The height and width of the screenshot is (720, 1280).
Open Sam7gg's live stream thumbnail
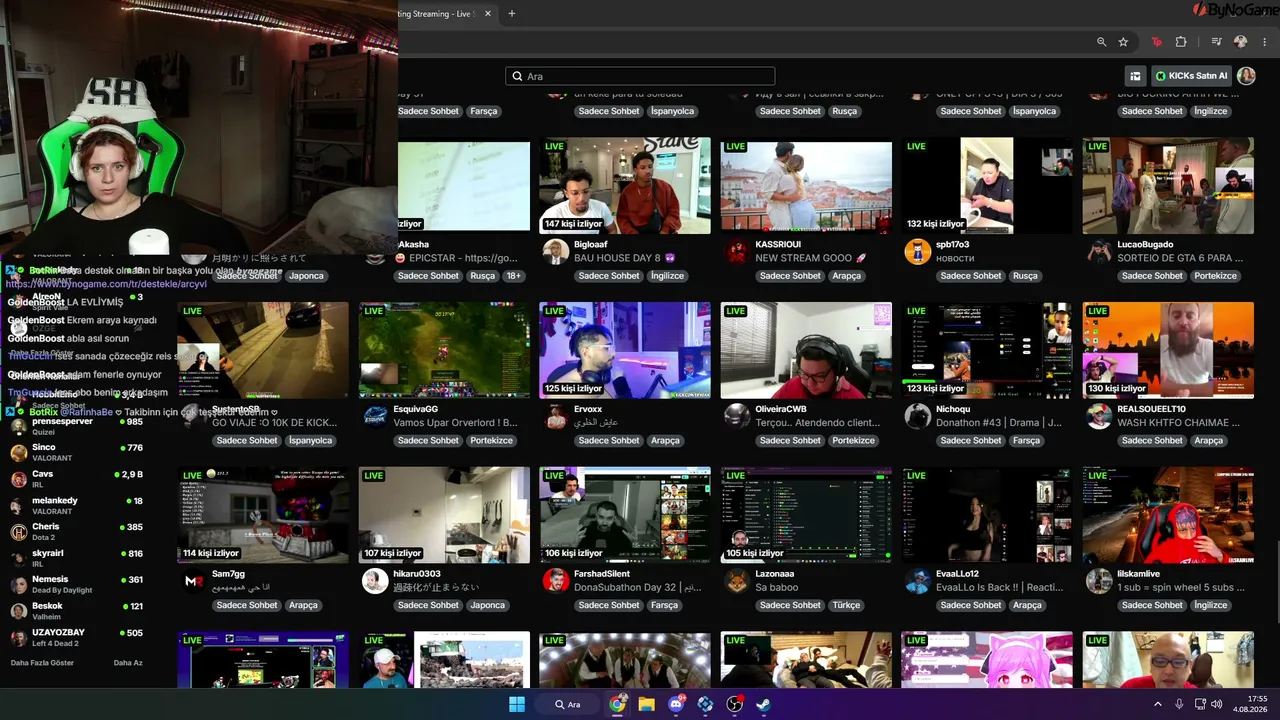[x=263, y=515]
